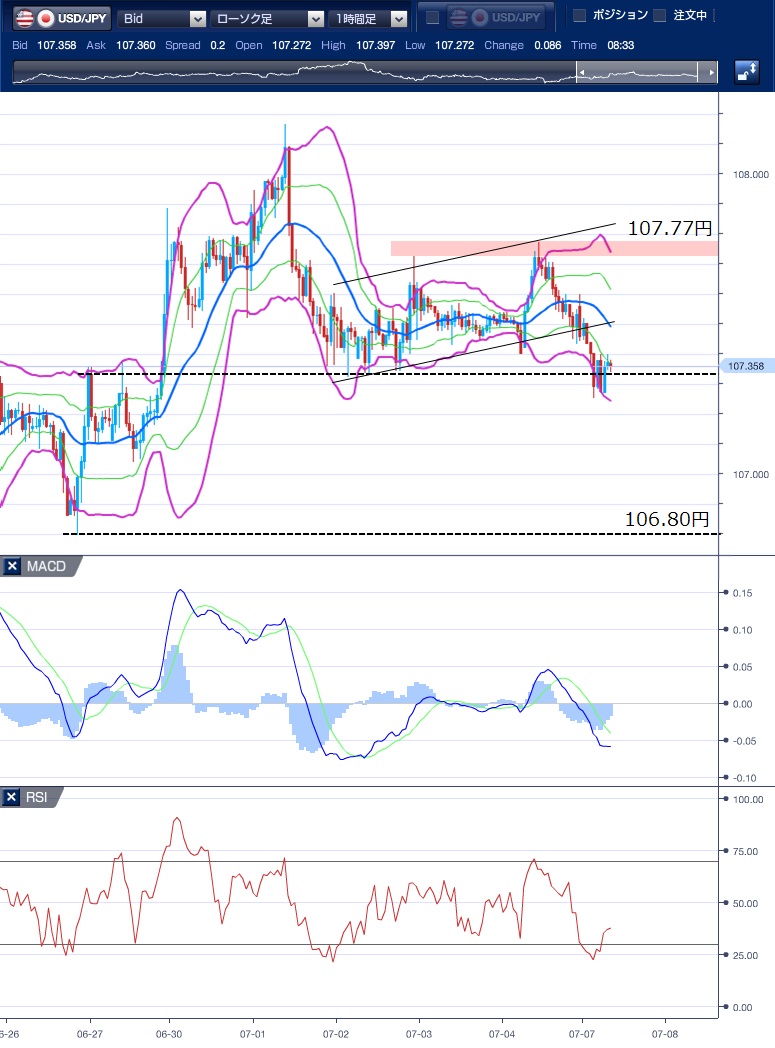775x1048 pixels.
Task: Click the highlighted range in overview navigator
Action: pyautogui.click(x=640, y=72)
